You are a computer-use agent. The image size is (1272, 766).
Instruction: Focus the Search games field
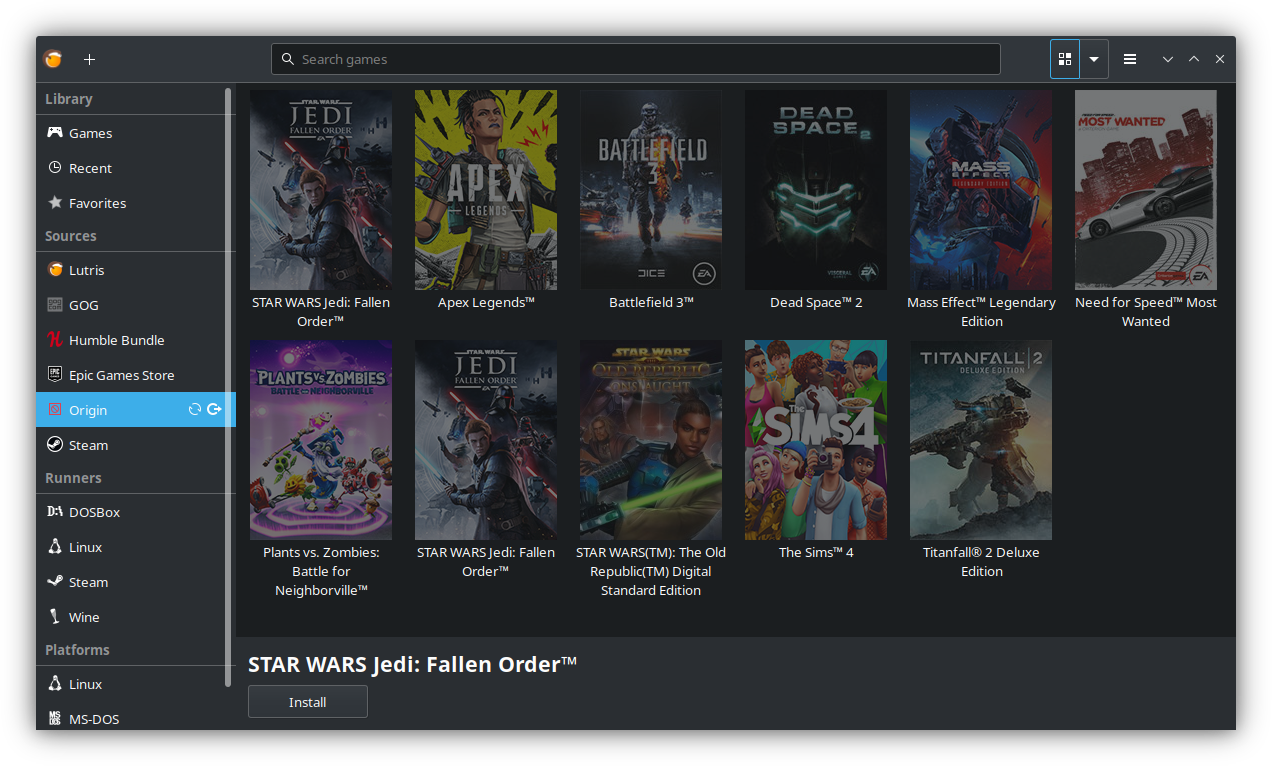tap(636, 59)
